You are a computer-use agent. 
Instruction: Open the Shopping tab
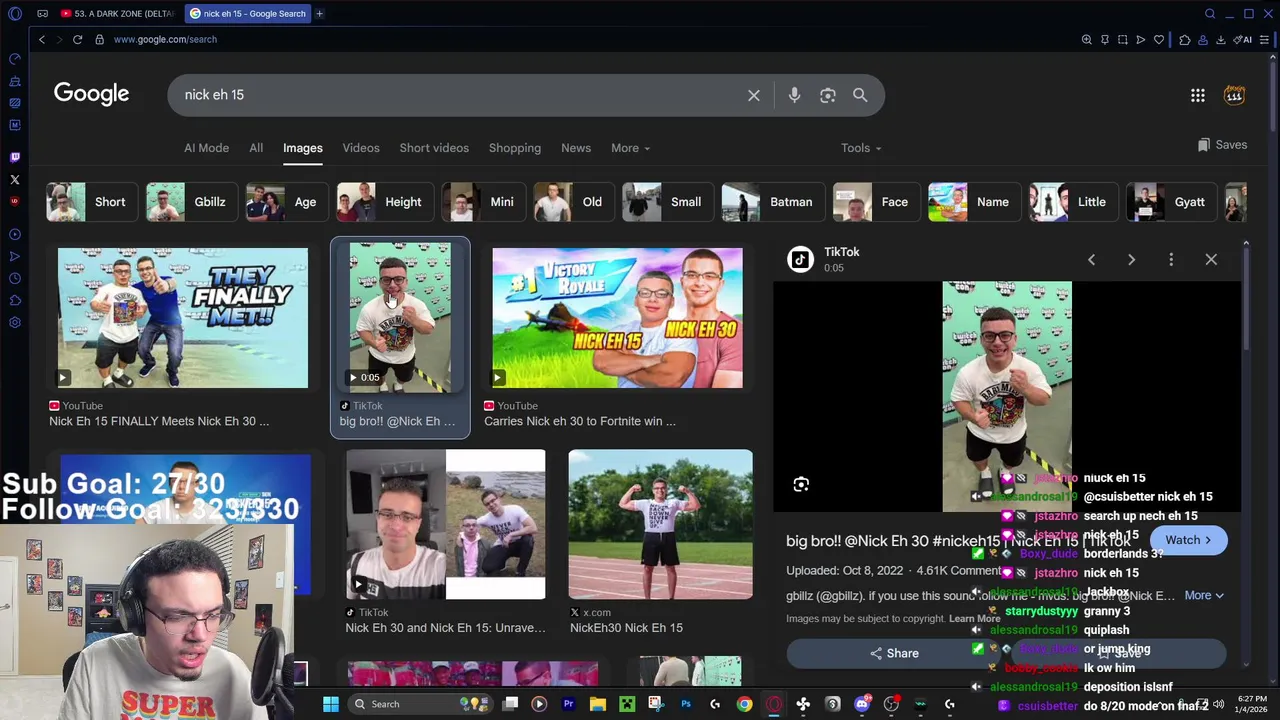tap(515, 148)
